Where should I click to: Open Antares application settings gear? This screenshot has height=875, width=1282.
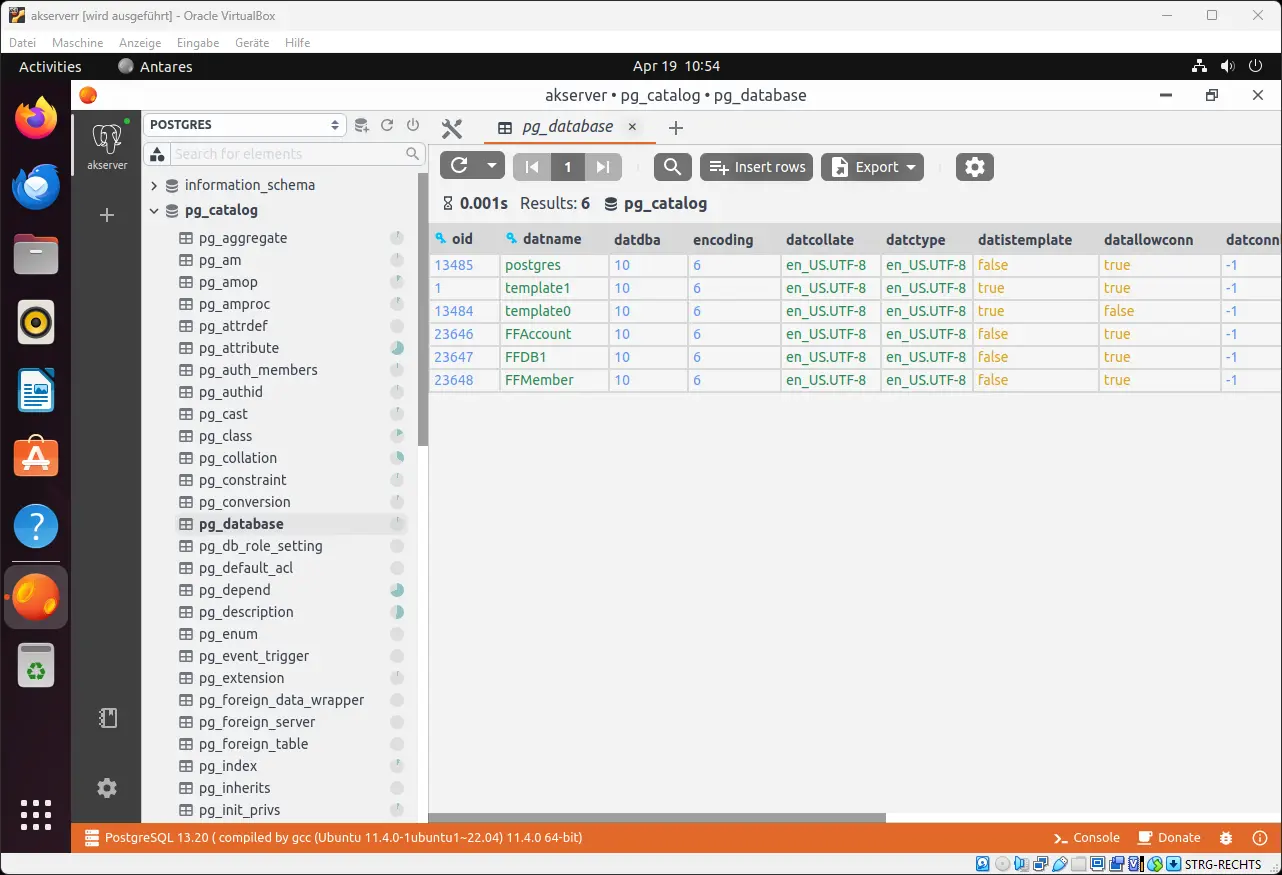tap(107, 788)
